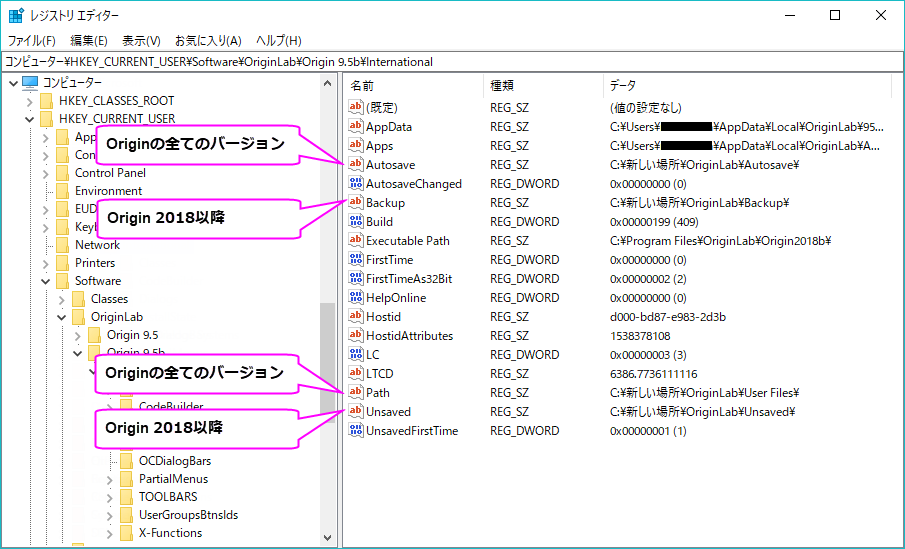Click the DWORD icon next to Build
This screenshot has height=549, width=905.
(x=356, y=222)
